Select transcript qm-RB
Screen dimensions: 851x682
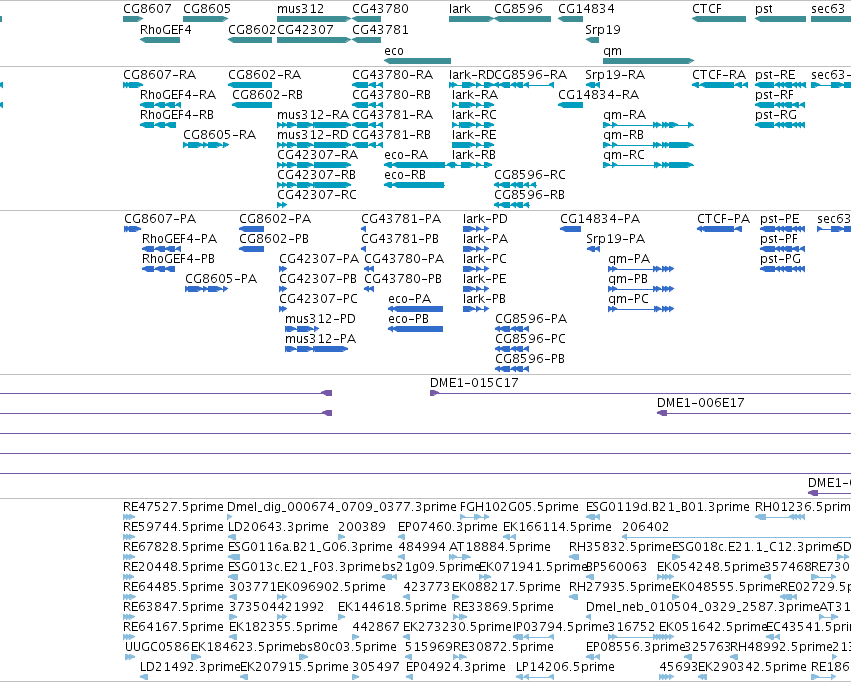[649, 145]
